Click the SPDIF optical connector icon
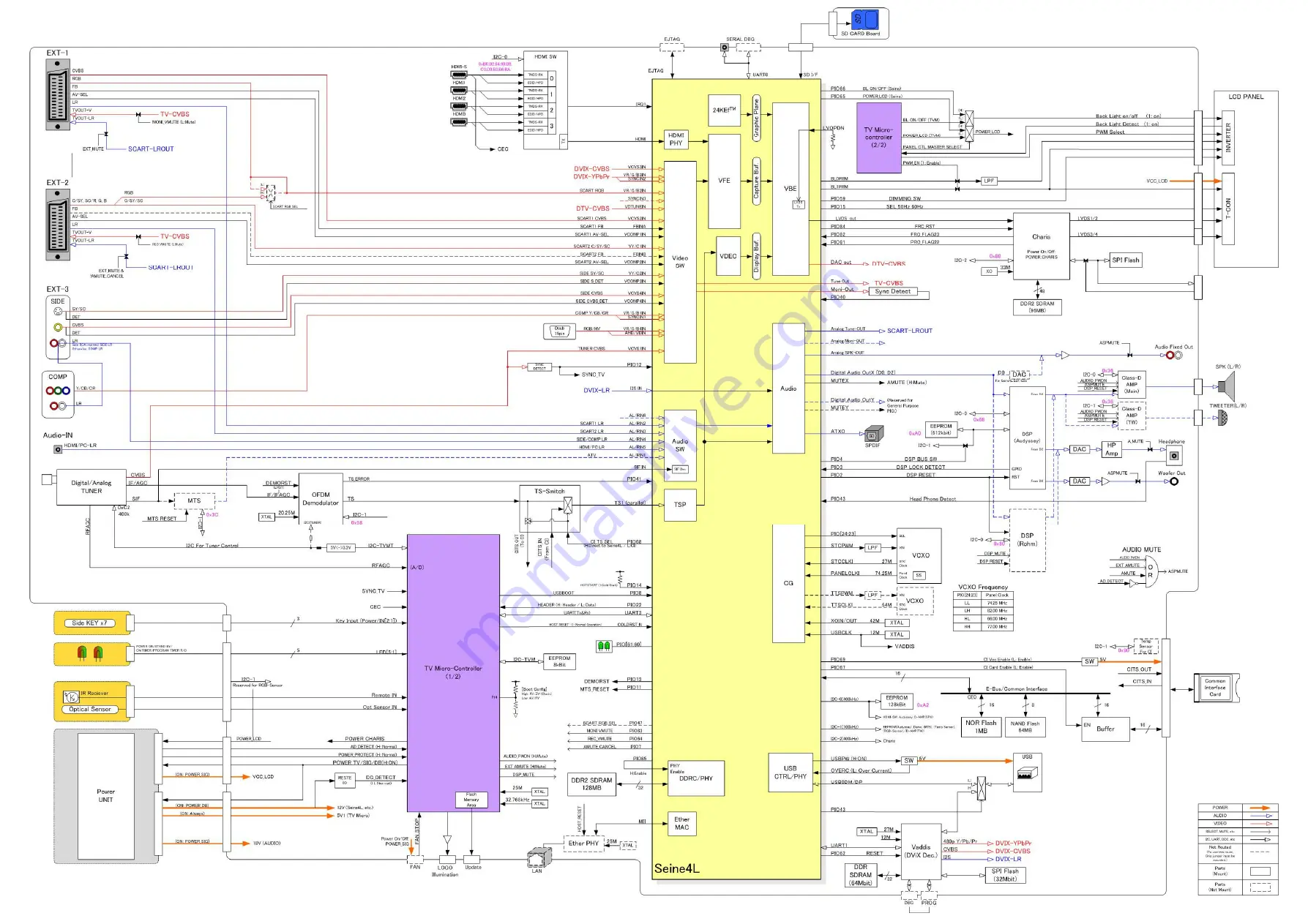Viewport: 1308px width, 924px height. pyautogui.click(x=874, y=435)
